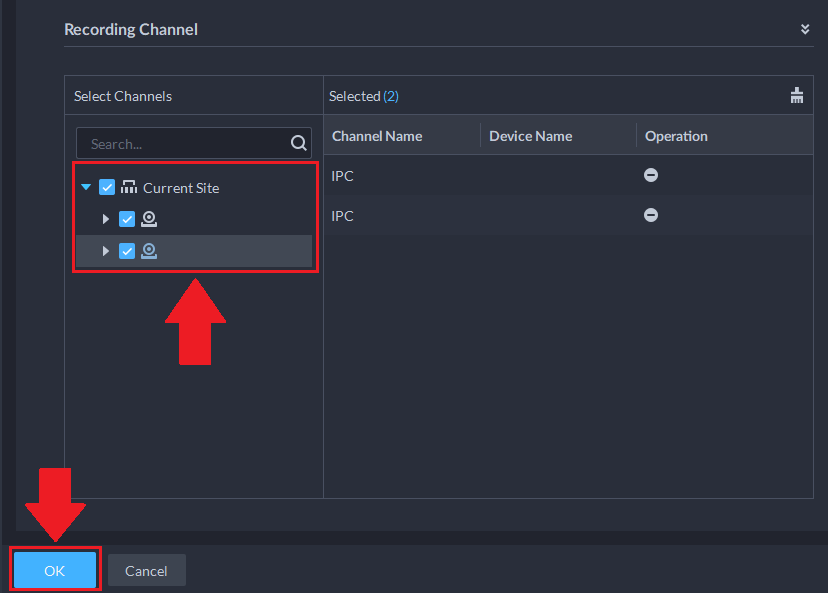This screenshot has width=828, height=593.
Task: Focus the channel Search input field
Action: click(194, 143)
